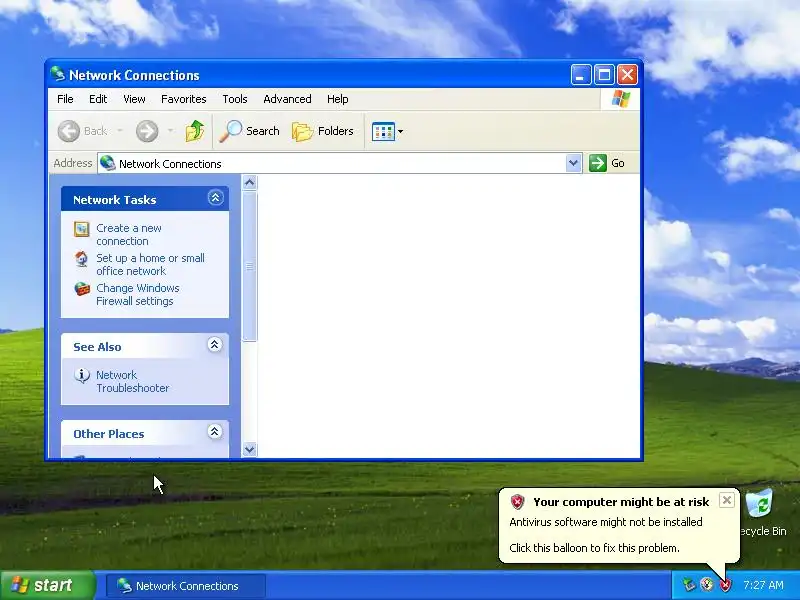Click the title bar Network Connections icon
Viewport: 800px width, 600px height.
[58, 74]
